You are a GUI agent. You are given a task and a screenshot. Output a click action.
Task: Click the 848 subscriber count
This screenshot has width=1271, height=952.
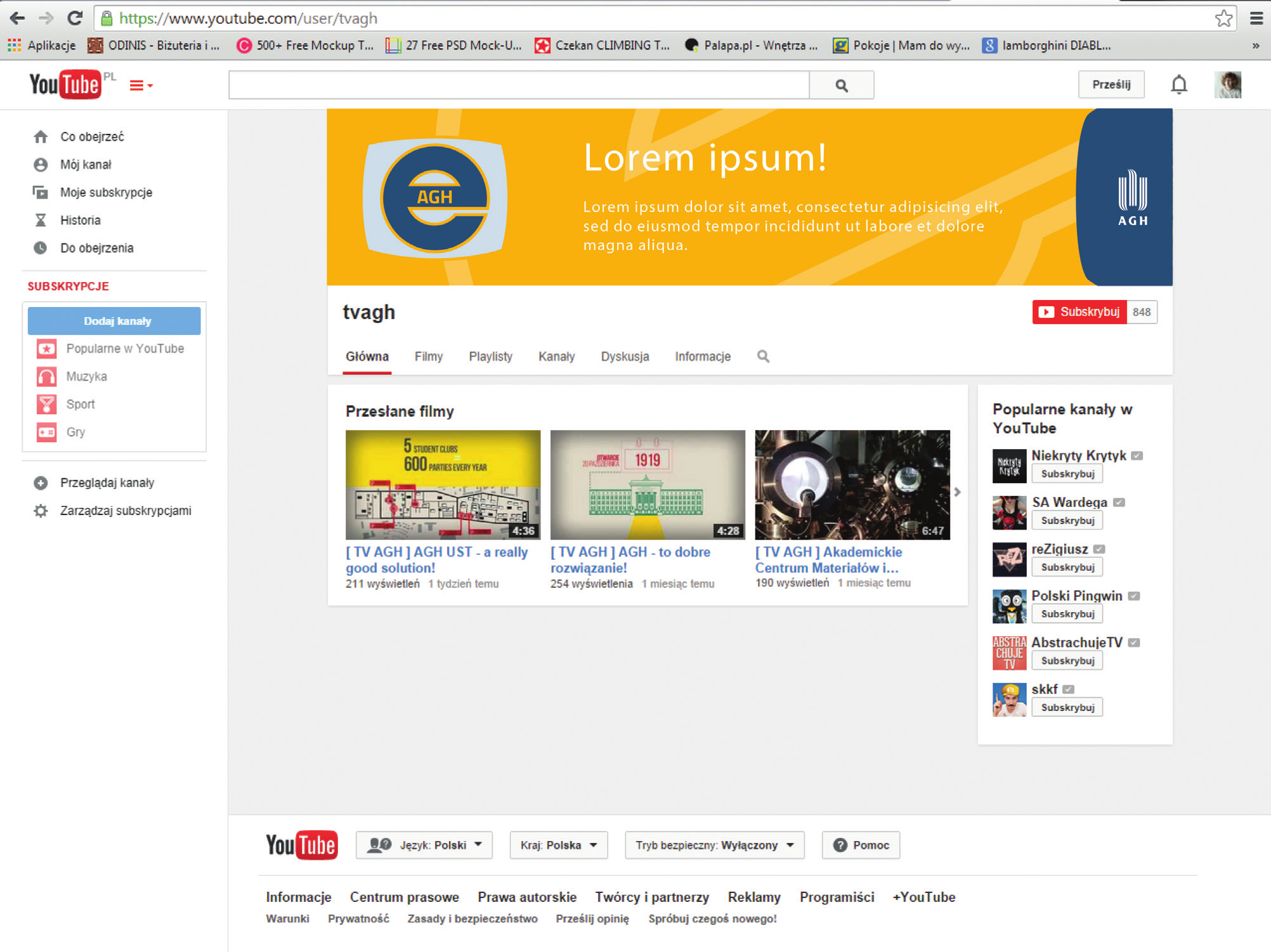coord(1142,312)
